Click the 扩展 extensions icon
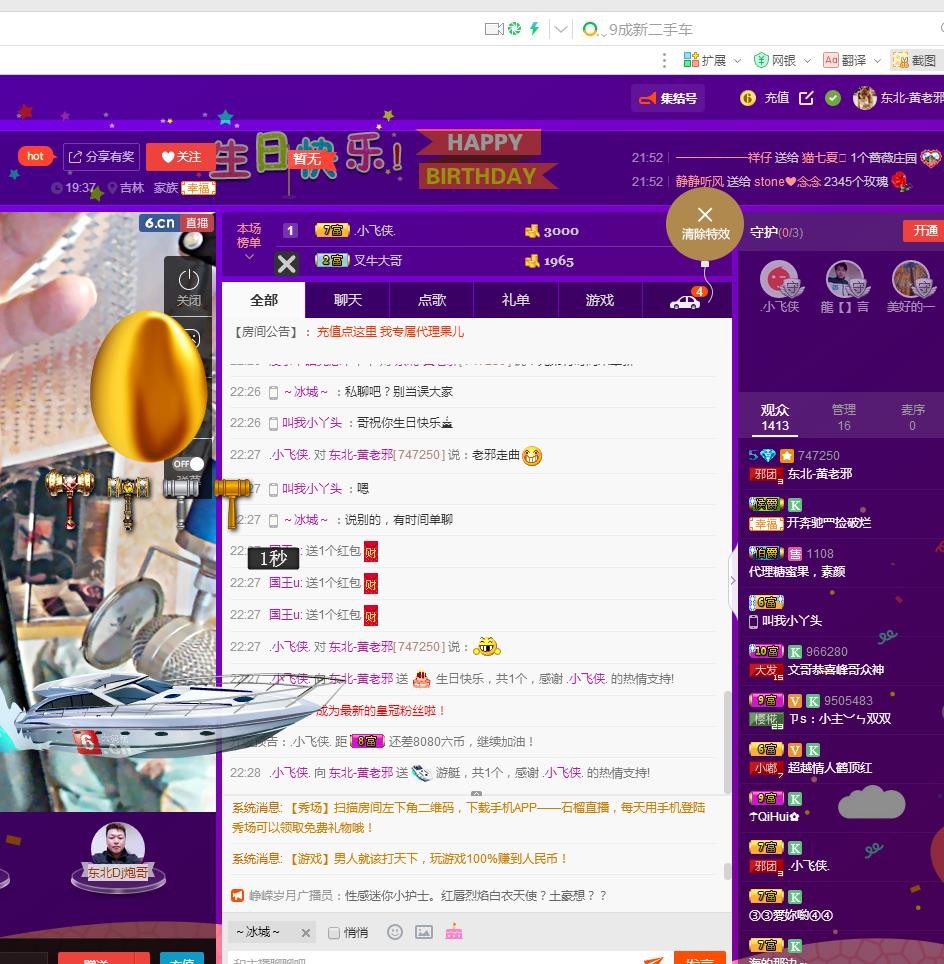The height and width of the screenshot is (964, 944). tap(691, 60)
